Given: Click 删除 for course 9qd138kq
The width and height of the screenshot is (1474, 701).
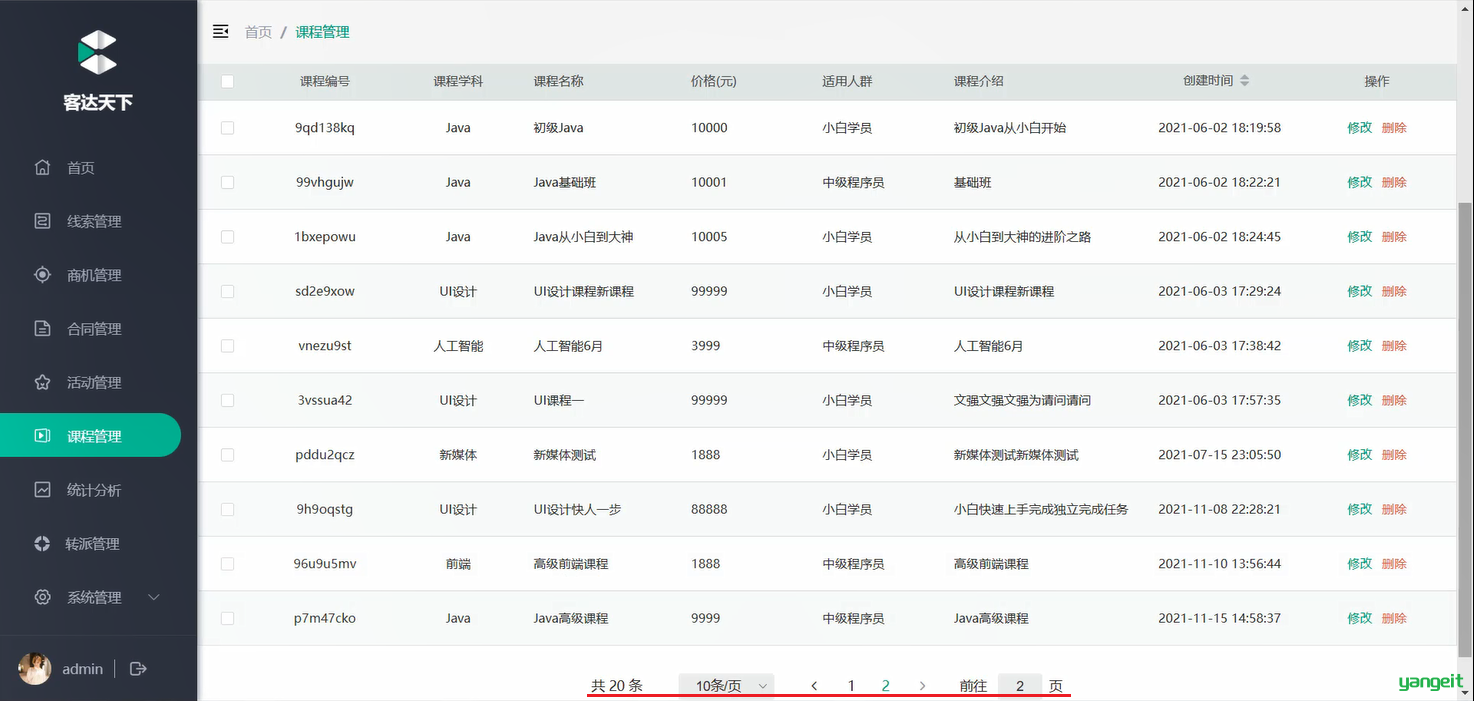Looking at the screenshot, I should tap(1394, 128).
